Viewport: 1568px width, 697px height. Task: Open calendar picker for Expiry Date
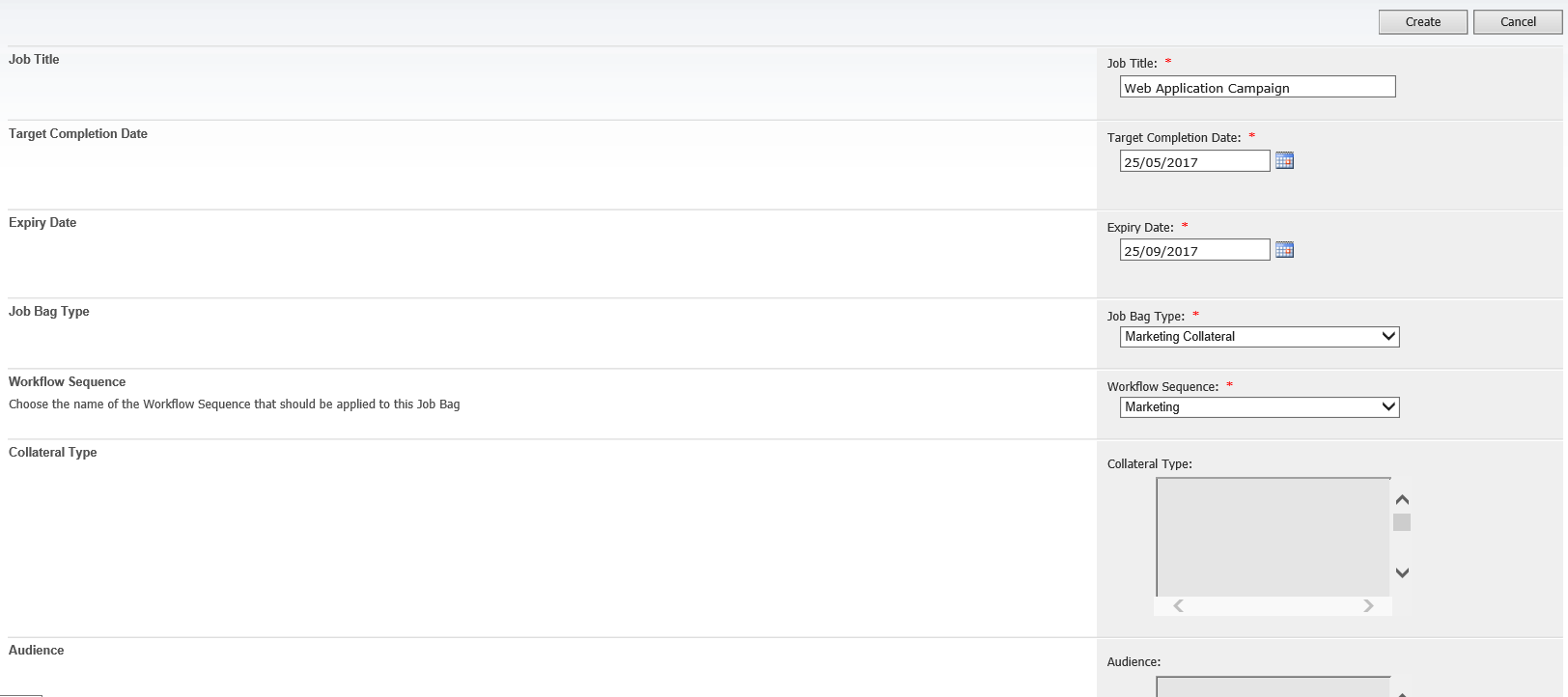[1284, 250]
